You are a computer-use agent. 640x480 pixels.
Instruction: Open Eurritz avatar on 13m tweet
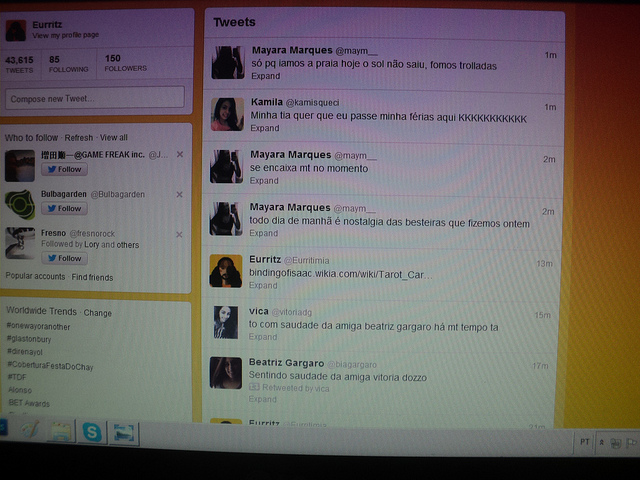click(x=226, y=271)
